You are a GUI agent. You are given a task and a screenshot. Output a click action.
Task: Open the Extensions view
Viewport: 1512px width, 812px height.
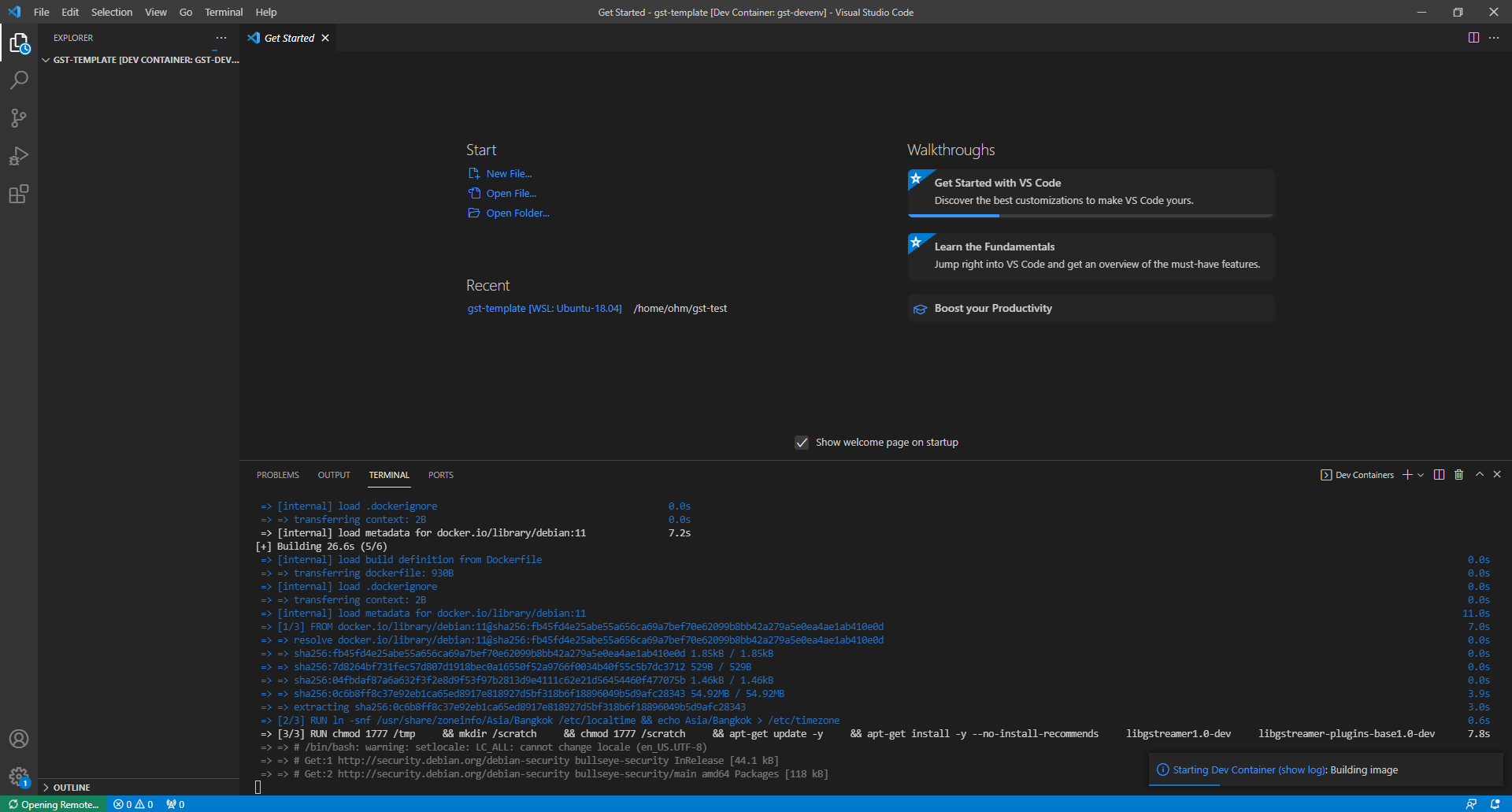click(x=19, y=195)
